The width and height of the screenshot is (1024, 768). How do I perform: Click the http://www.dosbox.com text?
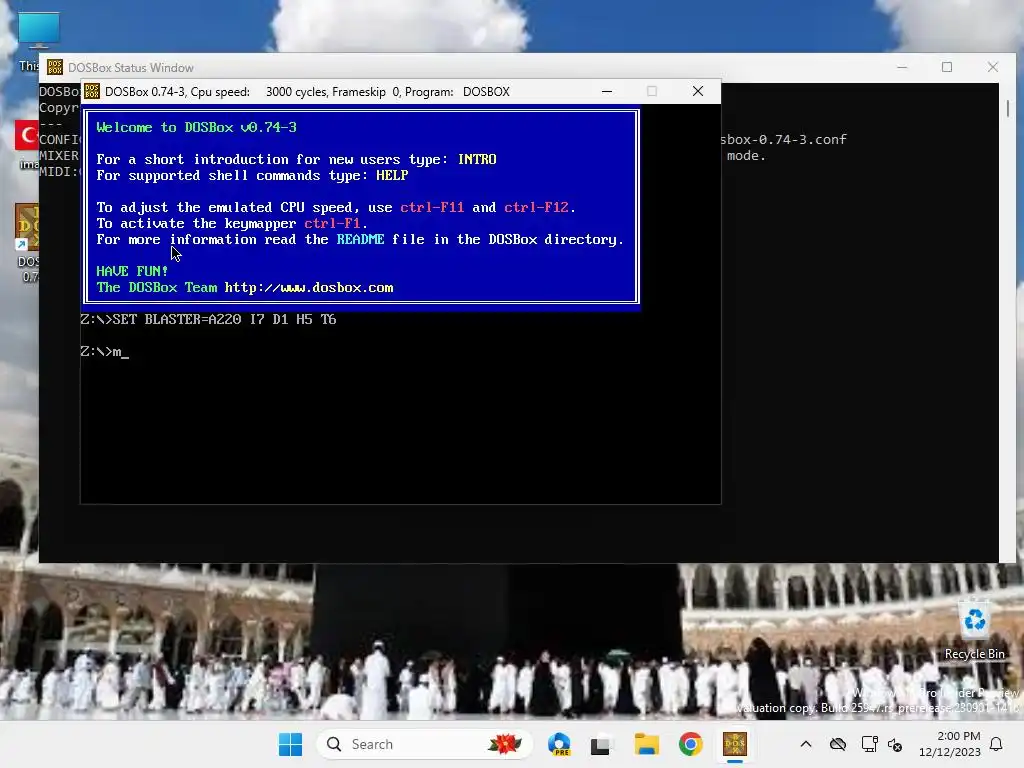pos(309,288)
